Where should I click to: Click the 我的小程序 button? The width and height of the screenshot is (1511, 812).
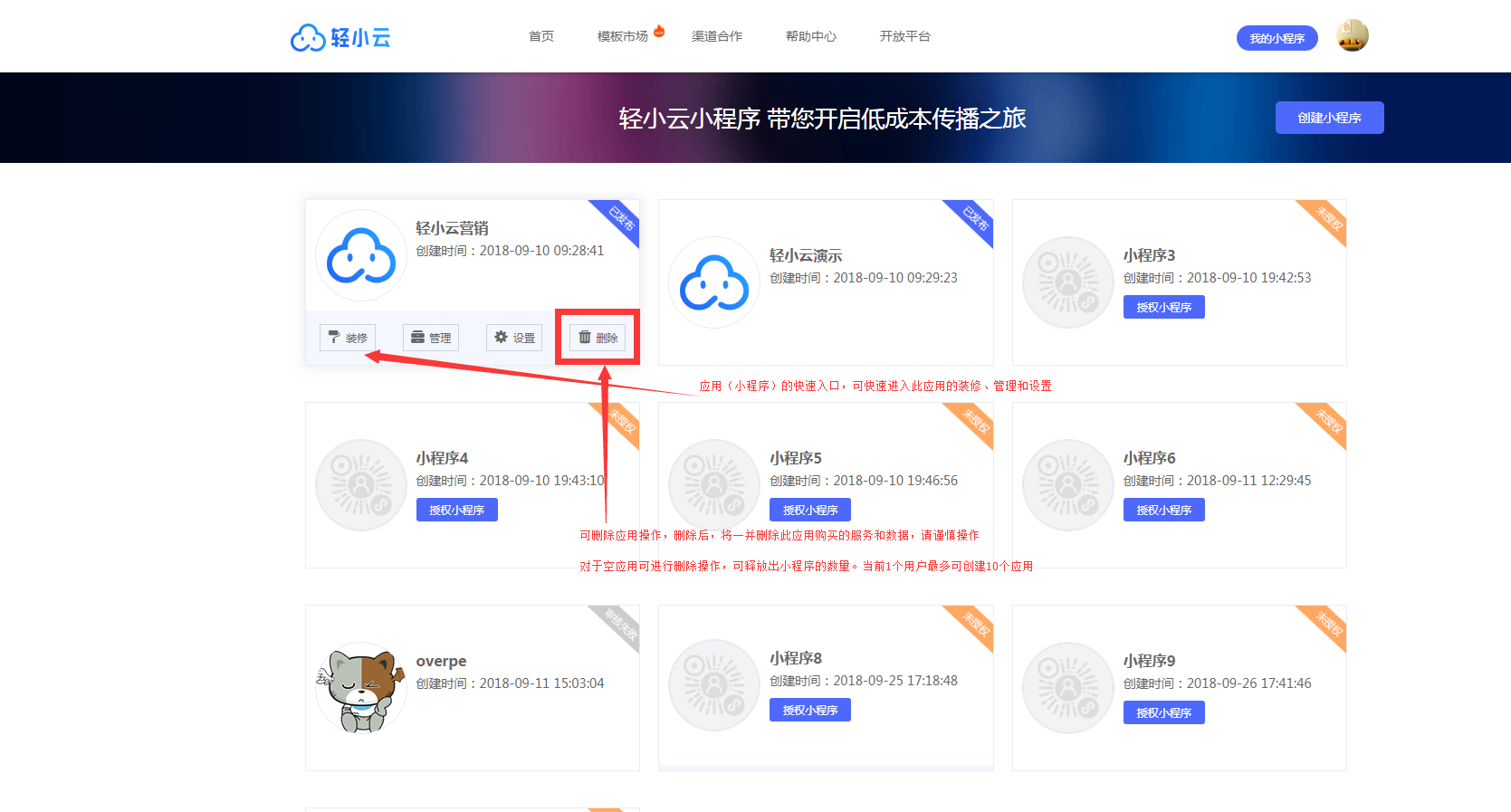pyautogui.click(x=1277, y=38)
